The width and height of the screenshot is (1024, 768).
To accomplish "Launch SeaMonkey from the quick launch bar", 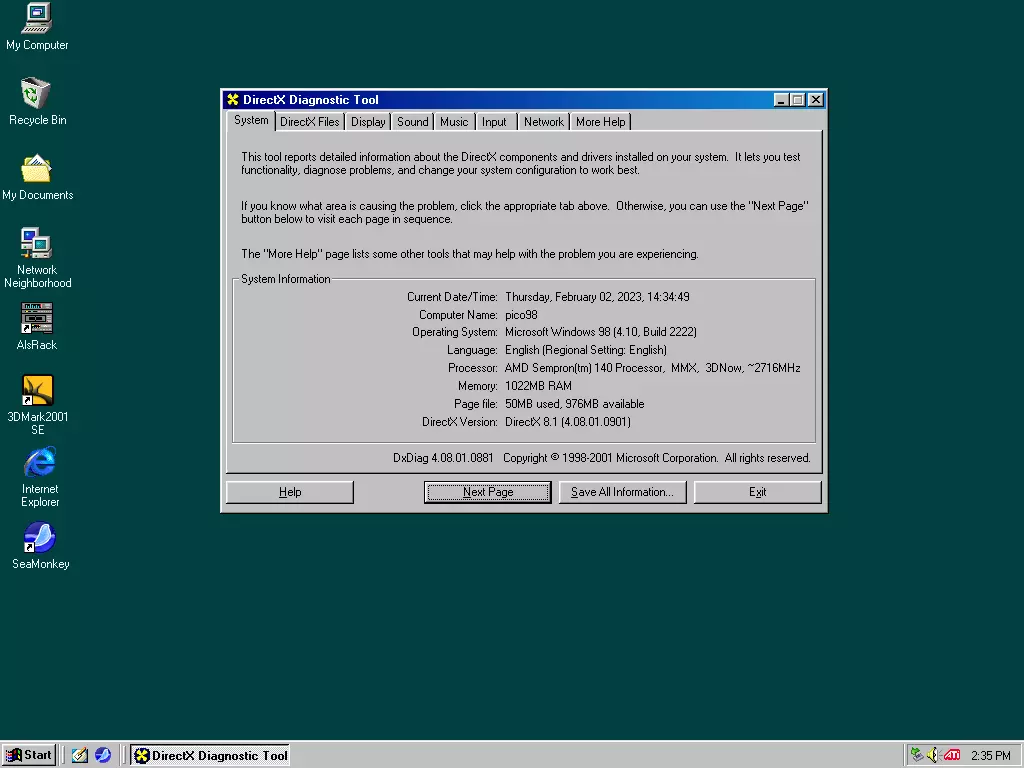I will [x=103, y=755].
